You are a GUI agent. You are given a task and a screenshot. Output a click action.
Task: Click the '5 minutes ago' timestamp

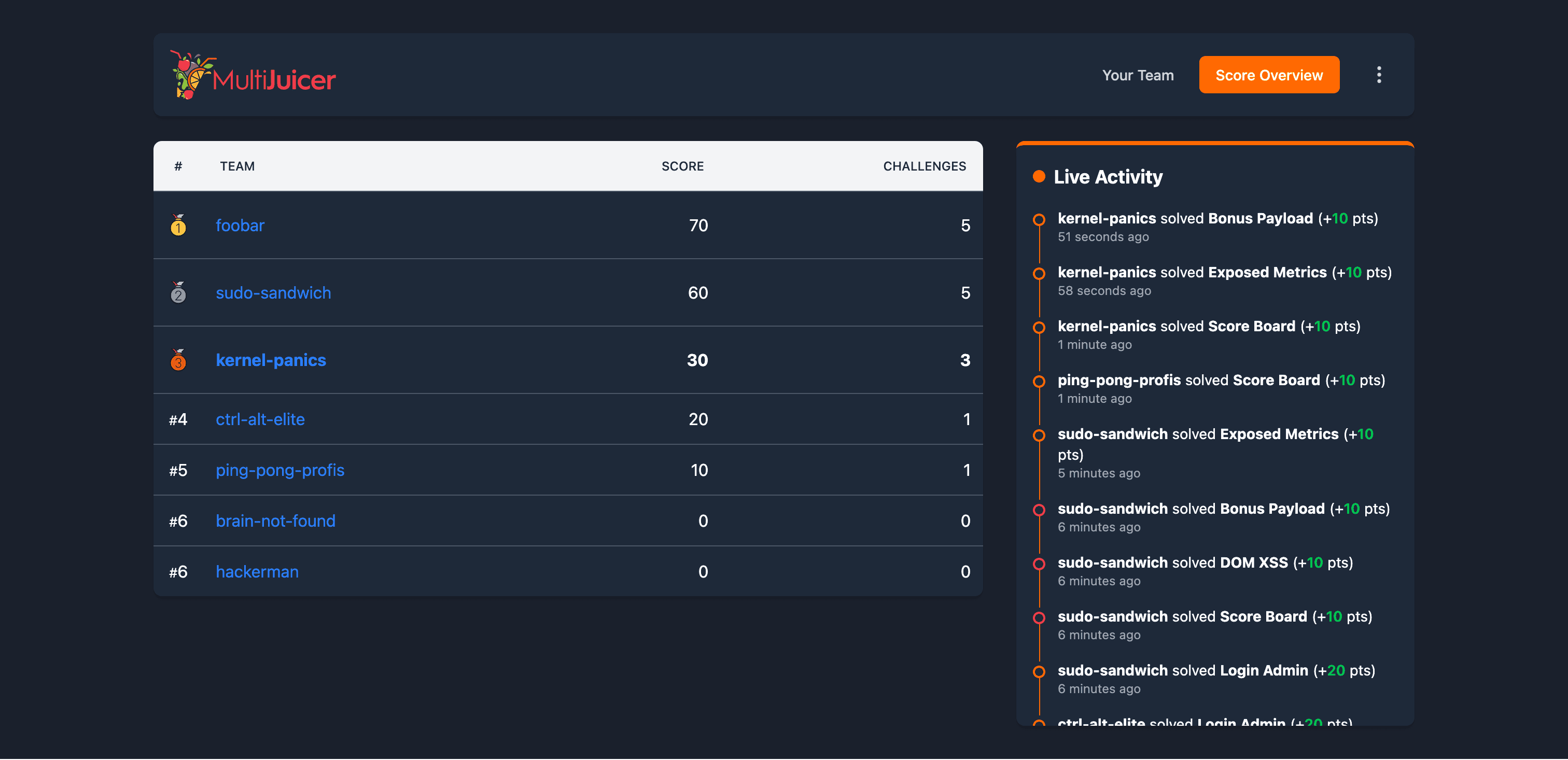[x=1099, y=473]
